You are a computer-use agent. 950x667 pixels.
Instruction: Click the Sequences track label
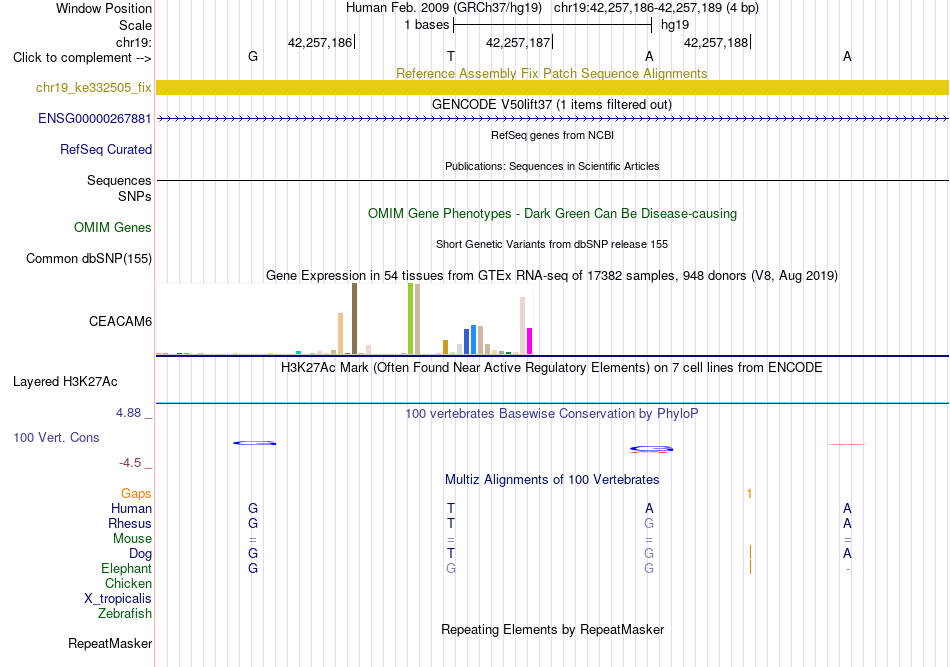[119, 181]
